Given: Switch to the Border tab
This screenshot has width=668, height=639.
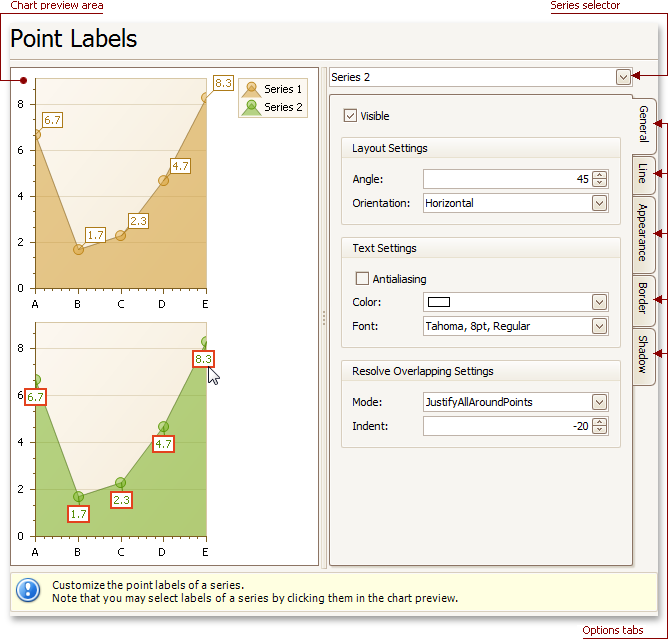Looking at the screenshot, I should tap(643, 299).
